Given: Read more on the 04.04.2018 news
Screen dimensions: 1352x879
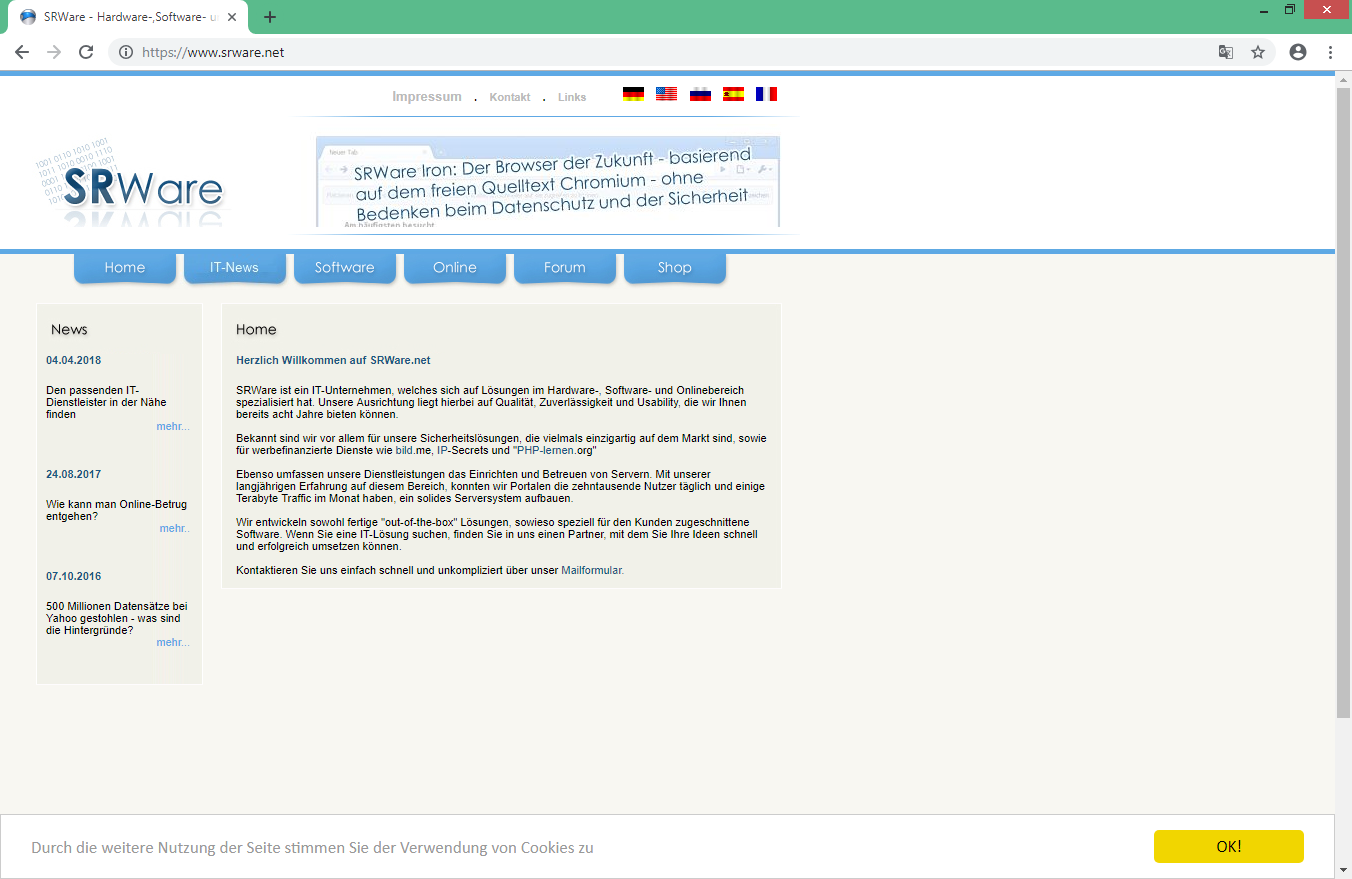Looking at the screenshot, I should [173, 426].
